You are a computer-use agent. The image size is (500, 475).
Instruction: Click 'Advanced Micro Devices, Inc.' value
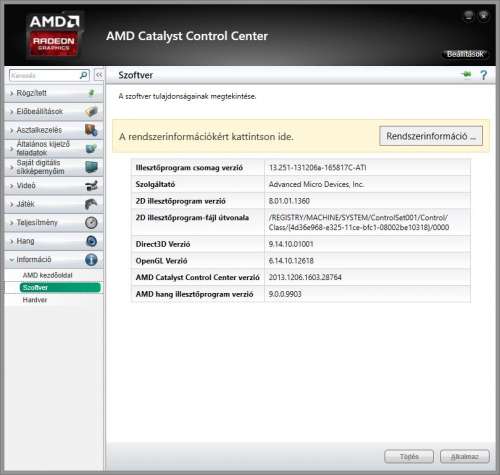click(316, 184)
